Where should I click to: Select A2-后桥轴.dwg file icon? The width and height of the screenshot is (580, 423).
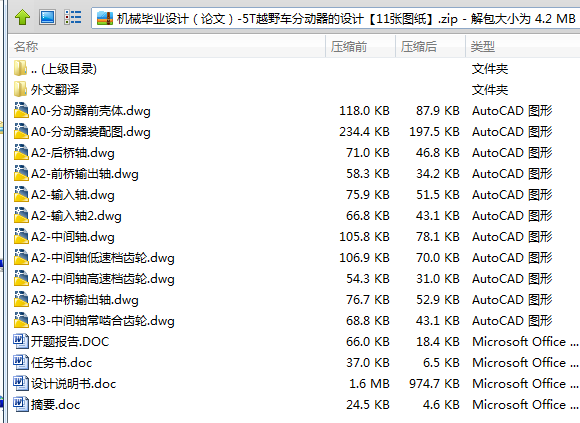coord(21,152)
